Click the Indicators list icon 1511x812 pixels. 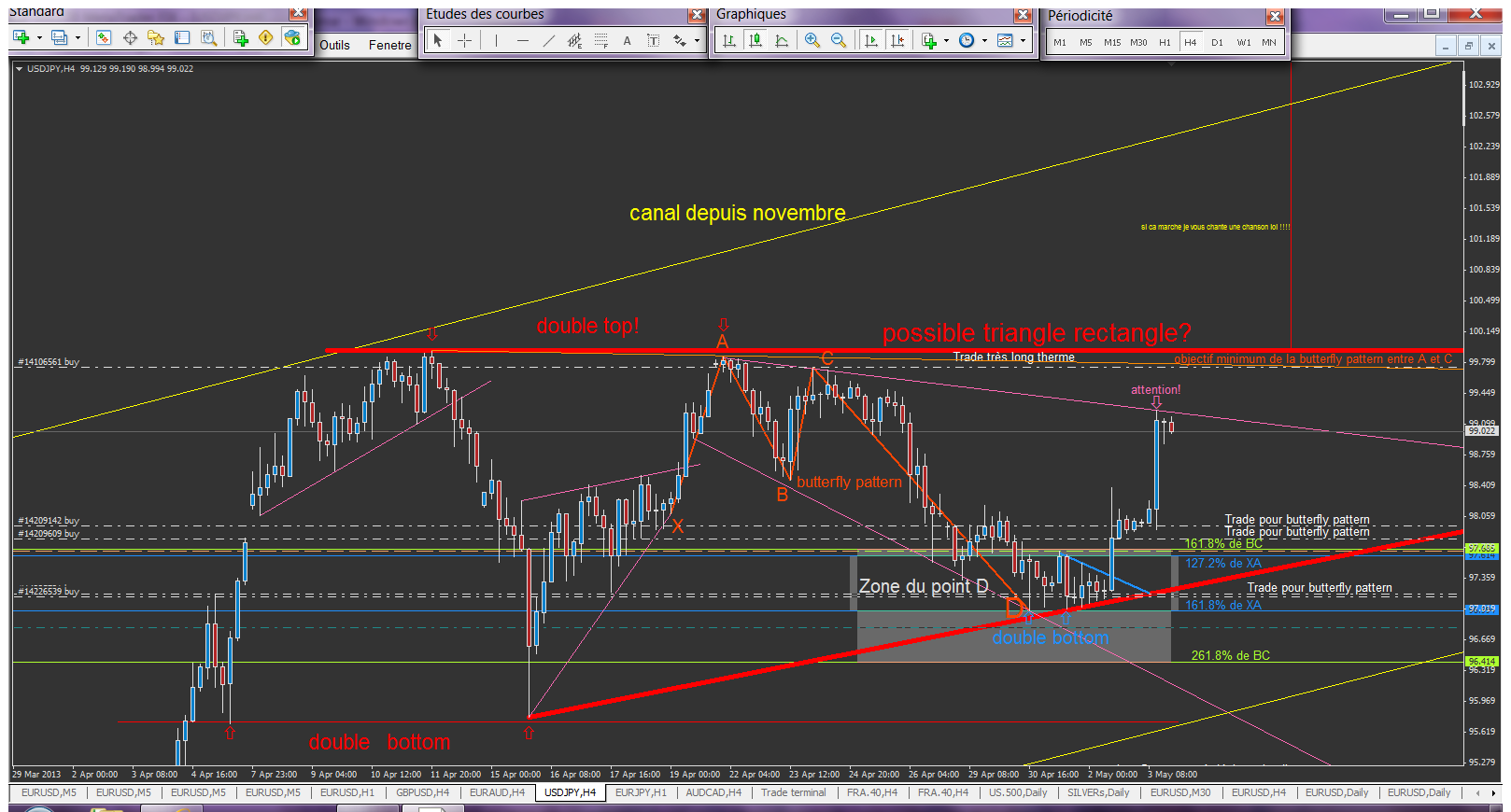click(x=928, y=40)
